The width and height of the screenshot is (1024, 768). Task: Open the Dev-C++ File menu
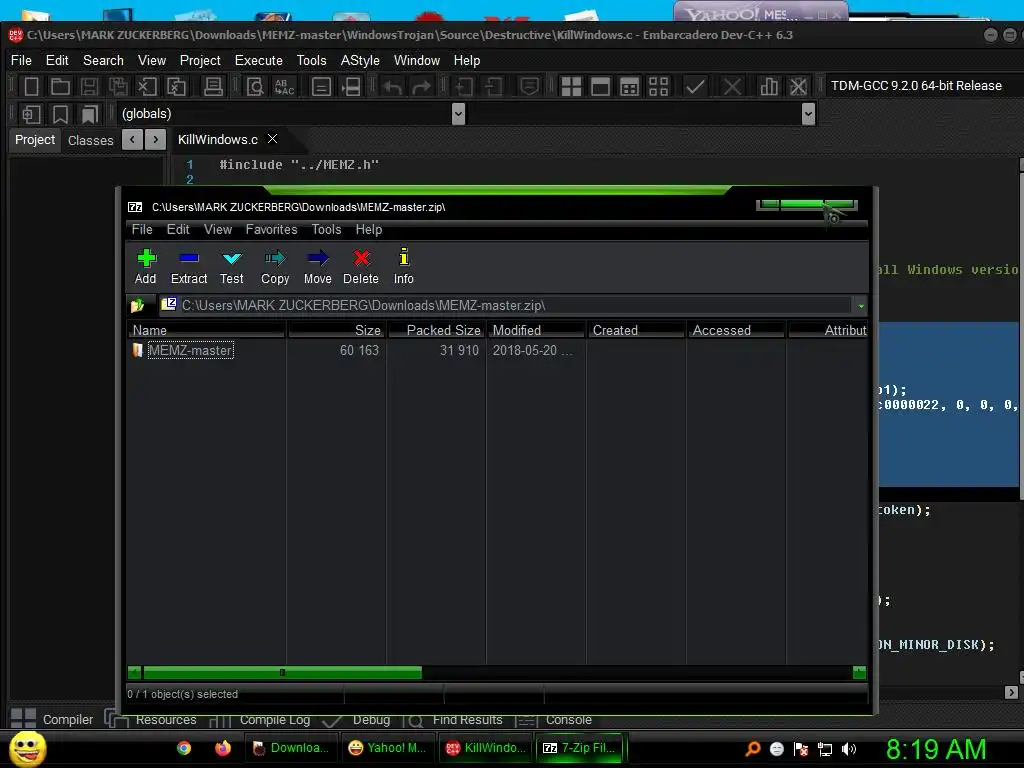(x=21, y=60)
